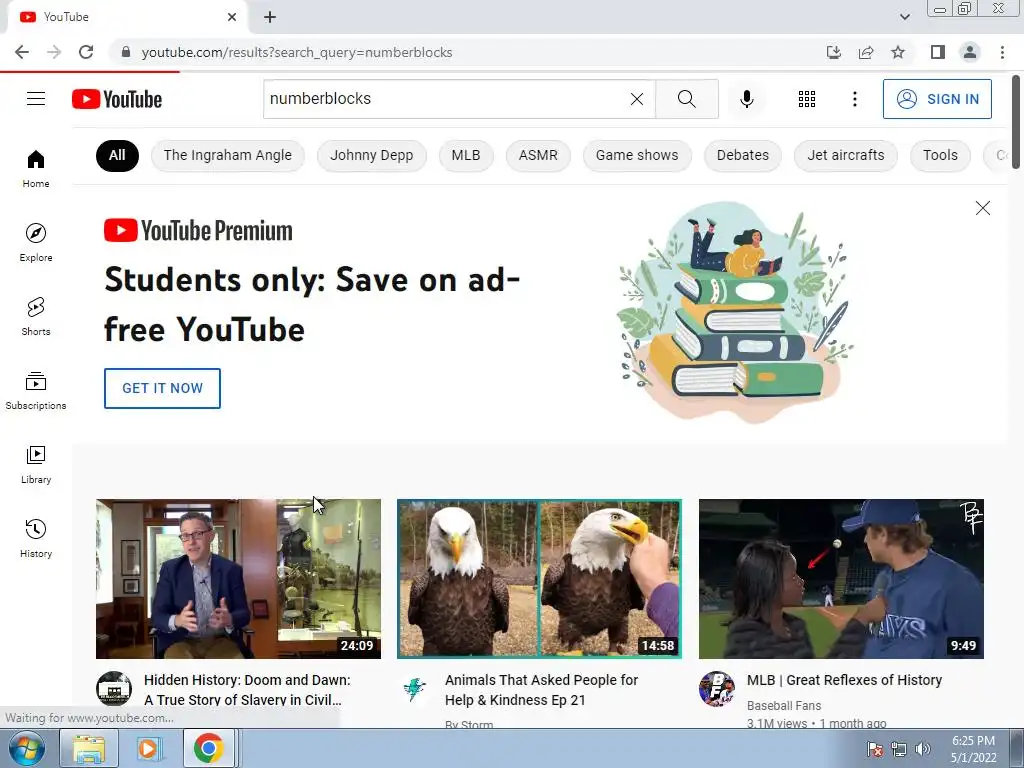The image size is (1024, 768).
Task: Click the Action Center flag tray icon
Action: (x=874, y=749)
